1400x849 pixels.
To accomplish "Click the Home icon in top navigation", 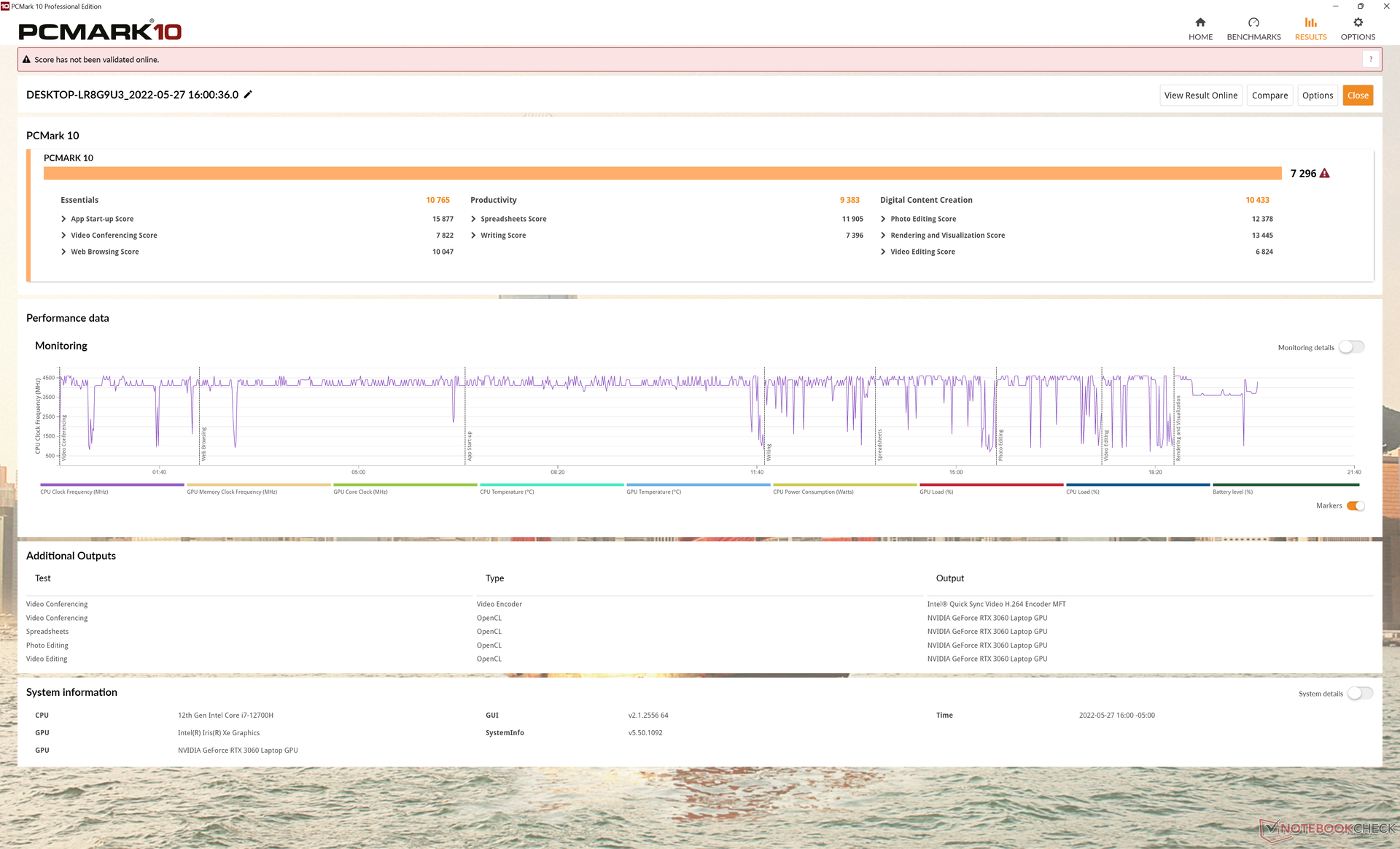I will [1200, 23].
